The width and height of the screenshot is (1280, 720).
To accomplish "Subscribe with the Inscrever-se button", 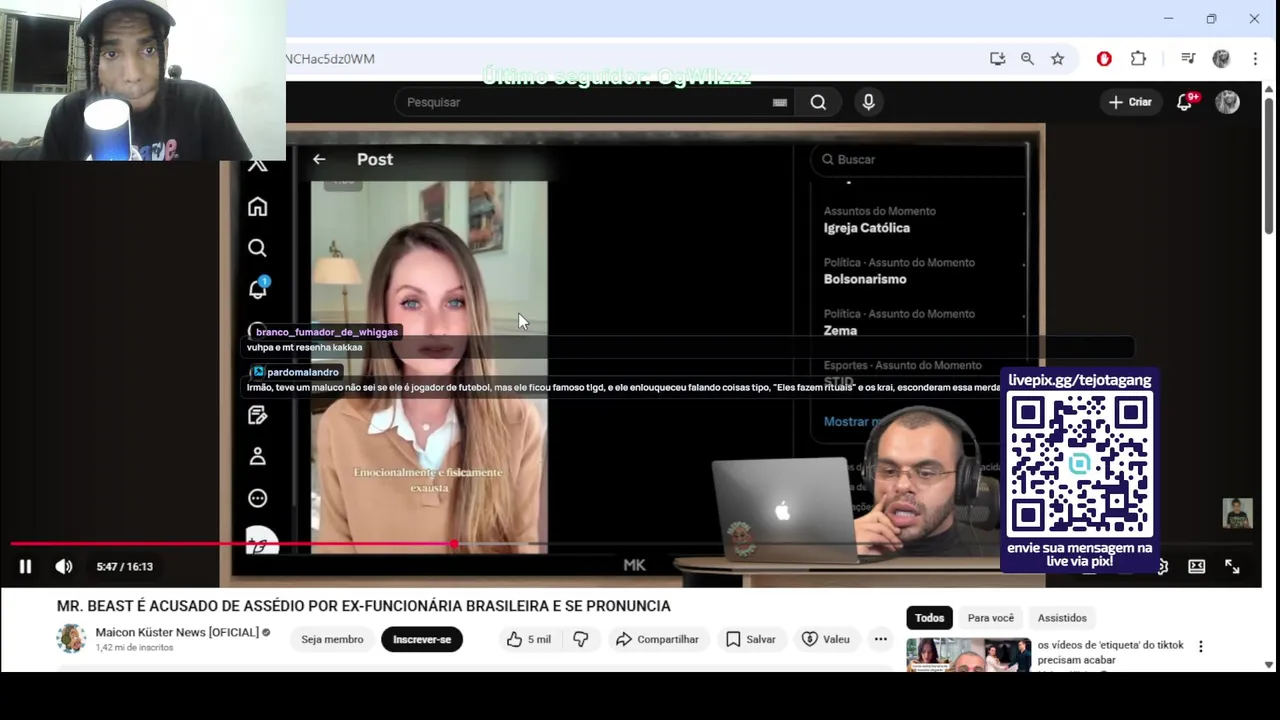I will click(x=422, y=639).
